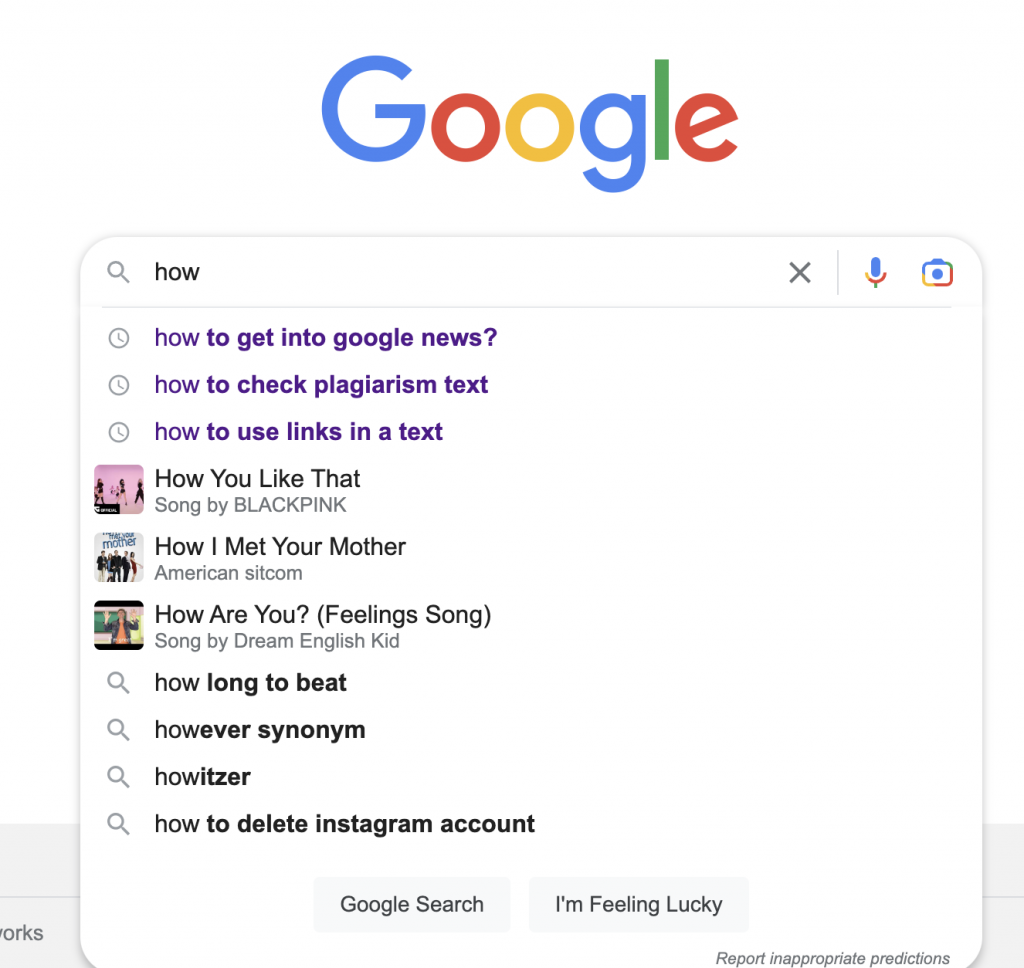This screenshot has height=968, width=1024.
Task: Select How I Met Your Mother thumbnail
Action: coord(119,557)
